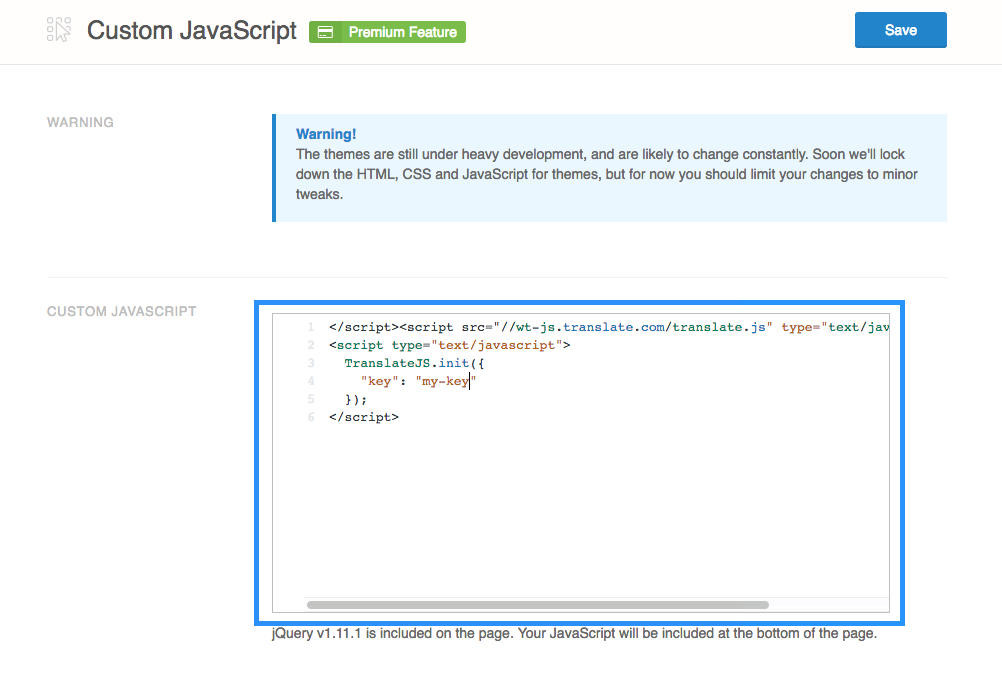Viewport: 1002px width, 676px height.
Task: Click the jQuery v1.11.1 note below editor
Action: click(x=573, y=633)
